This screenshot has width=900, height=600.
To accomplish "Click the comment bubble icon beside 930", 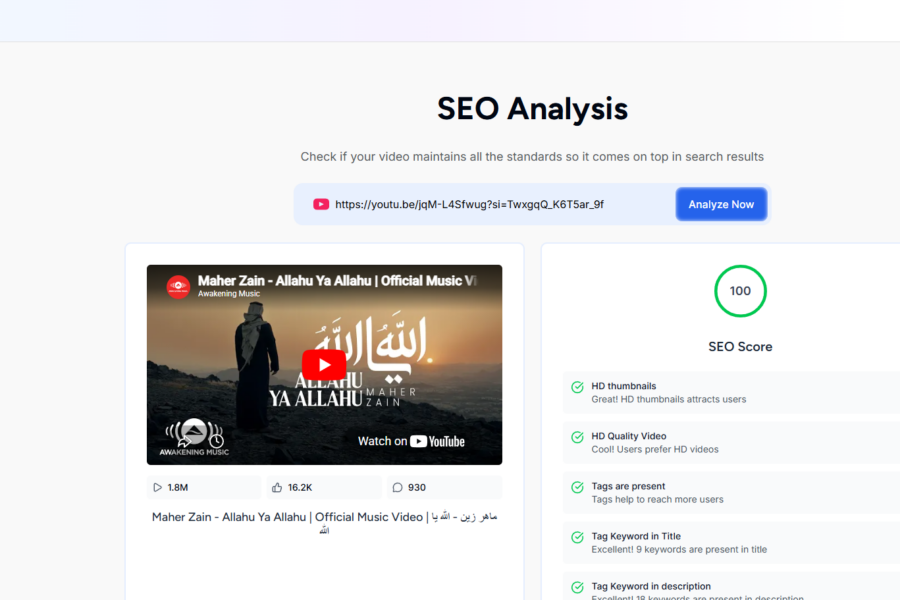I will [397, 487].
